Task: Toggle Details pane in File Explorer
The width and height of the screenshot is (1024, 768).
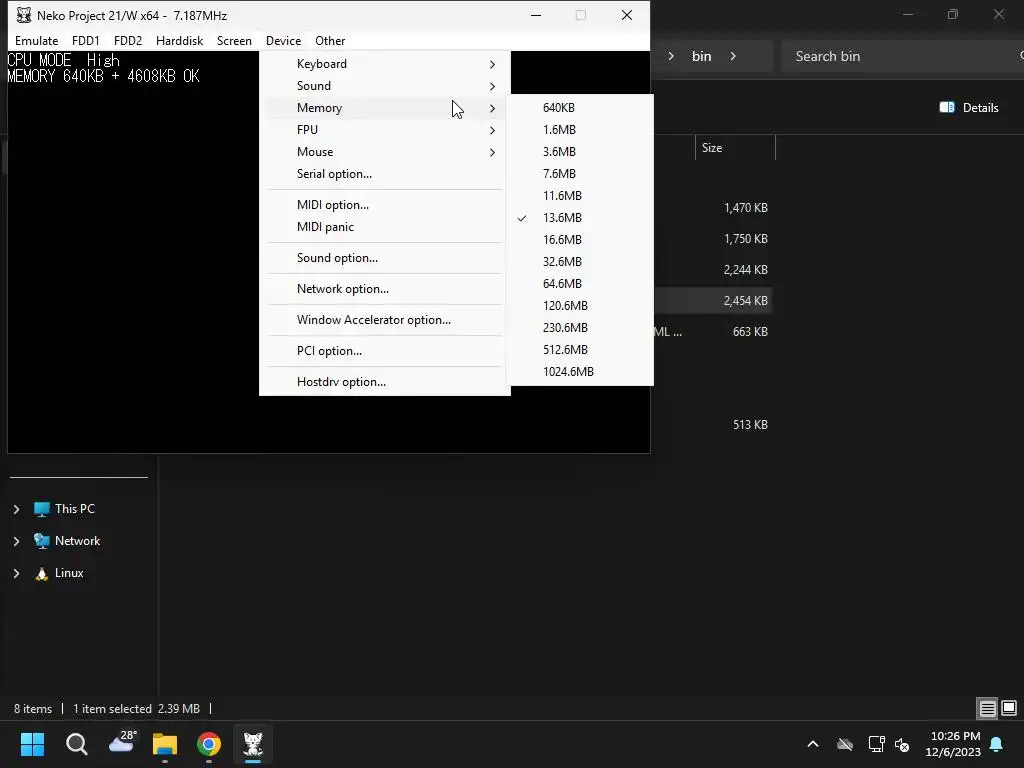Action: click(x=969, y=108)
